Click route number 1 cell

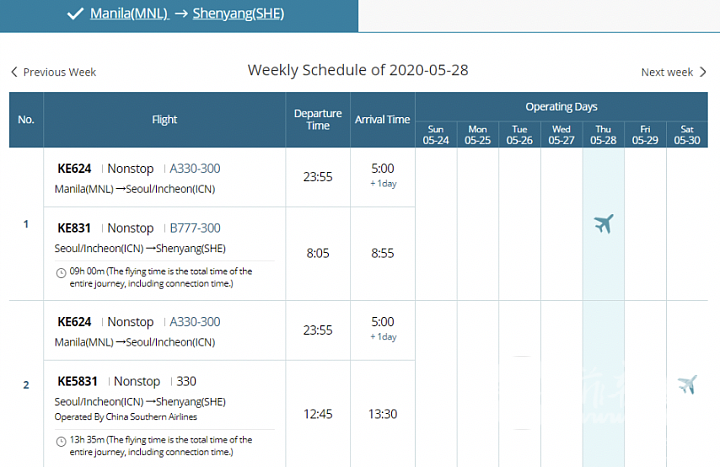pyautogui.click(x=26, y=224)
